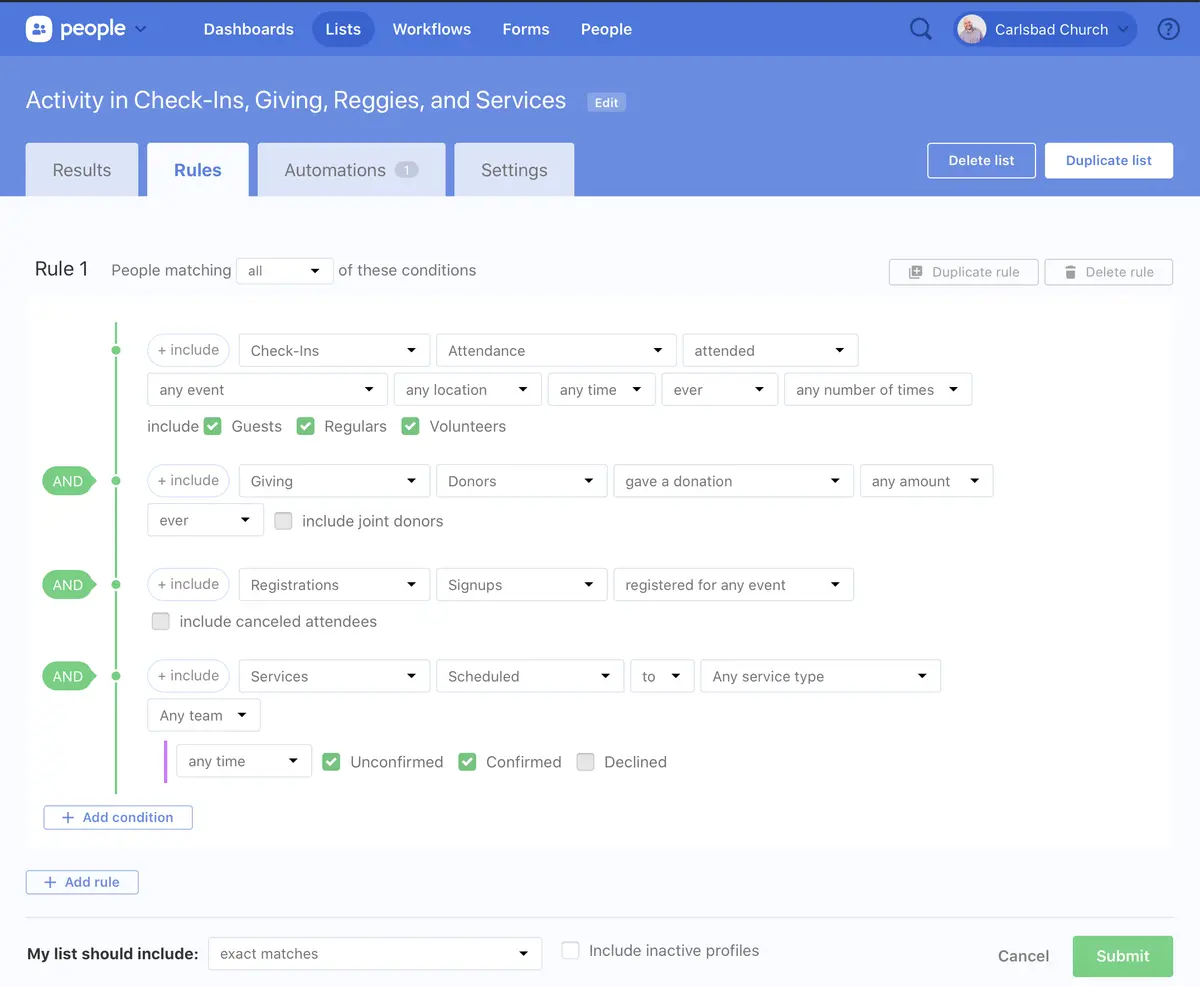Open the Check-Ins product dropdown
This screenshot has height=986, width=1200.
[334, 351]
